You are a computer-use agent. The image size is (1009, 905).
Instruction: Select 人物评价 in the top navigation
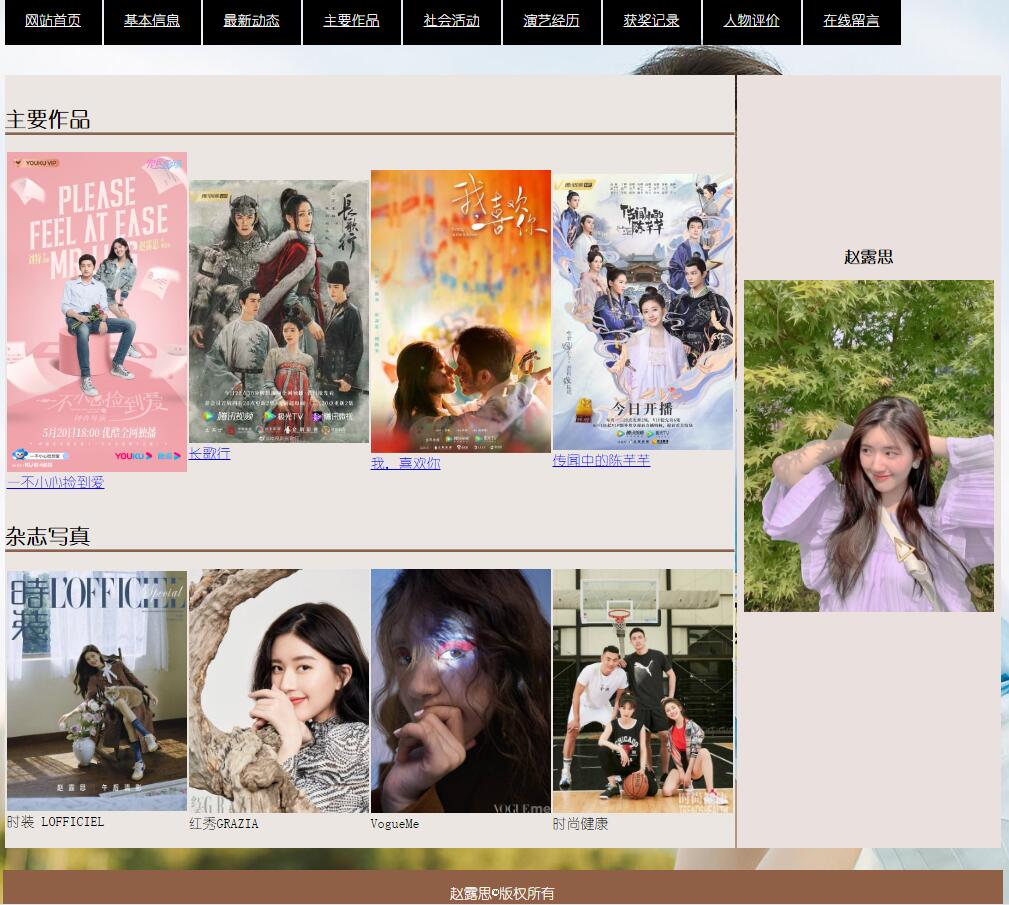(752, 21)
